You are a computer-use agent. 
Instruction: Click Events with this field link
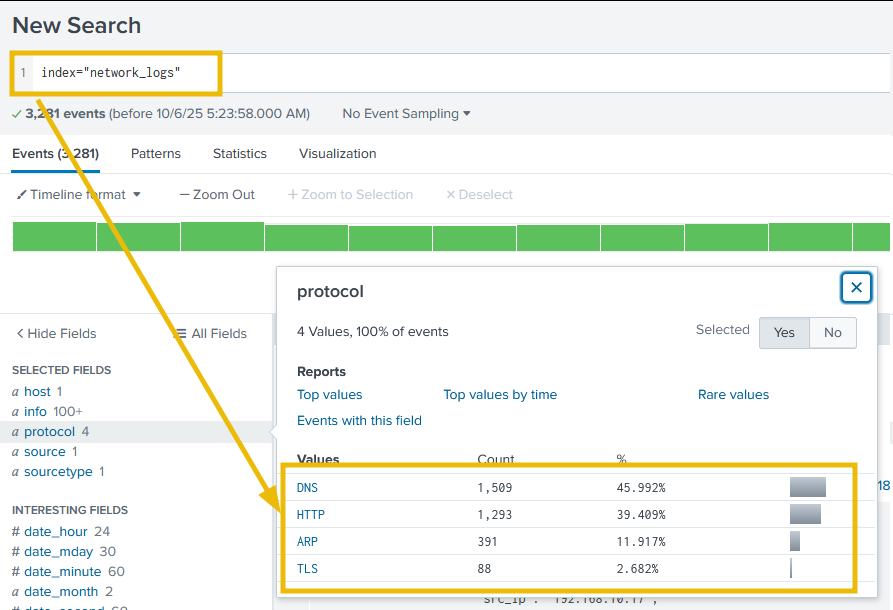click(x=359, y=421)
